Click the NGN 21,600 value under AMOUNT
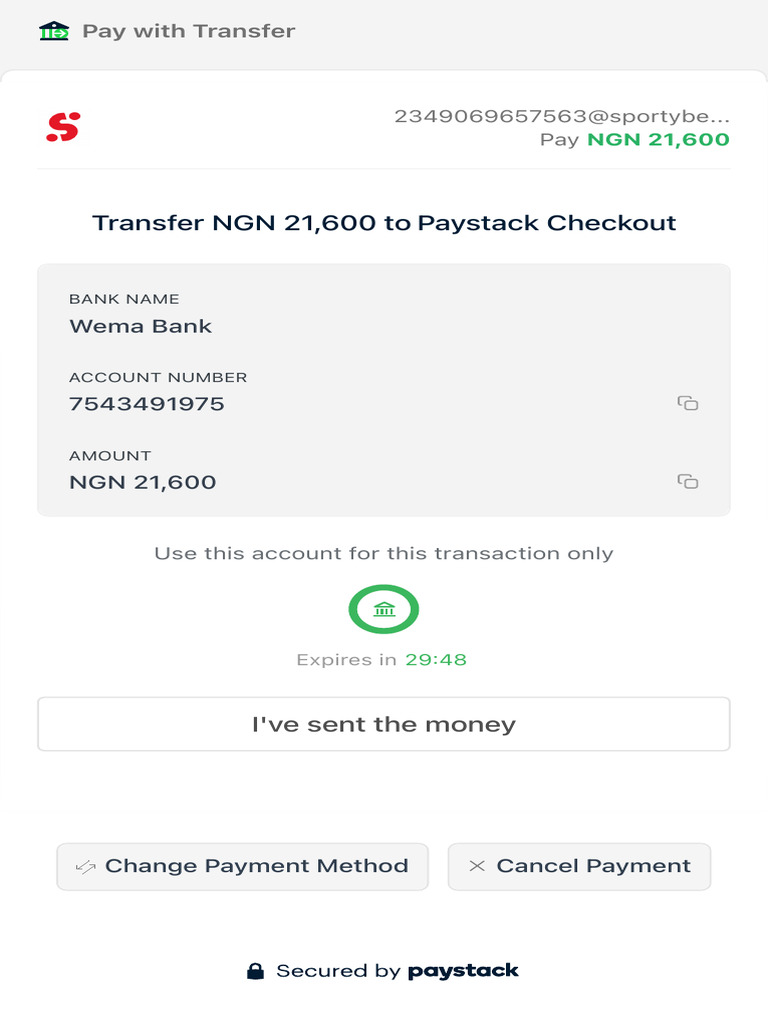Viewport: 768px width, 1024px height. (x=143, y=482)
